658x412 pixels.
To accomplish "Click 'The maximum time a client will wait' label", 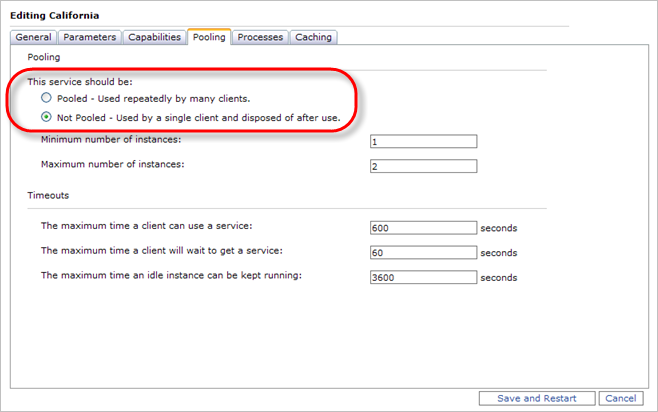I will tap(162, 251).
